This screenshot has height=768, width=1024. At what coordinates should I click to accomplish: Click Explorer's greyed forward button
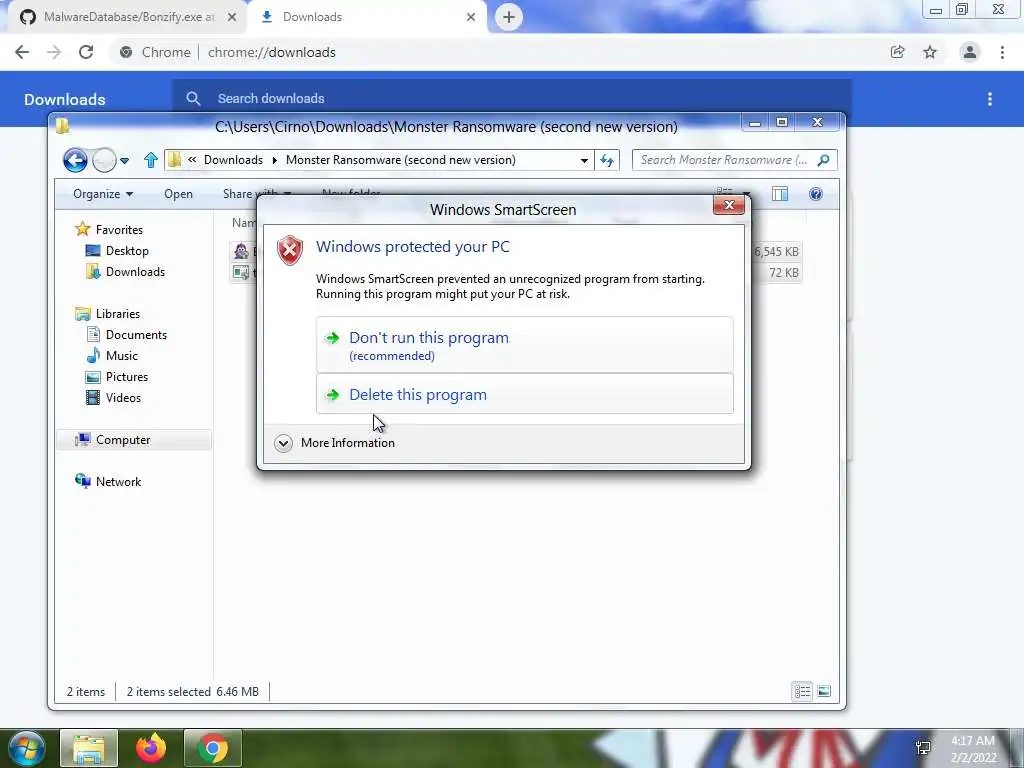pyautogui.click(x=104, y=160)
